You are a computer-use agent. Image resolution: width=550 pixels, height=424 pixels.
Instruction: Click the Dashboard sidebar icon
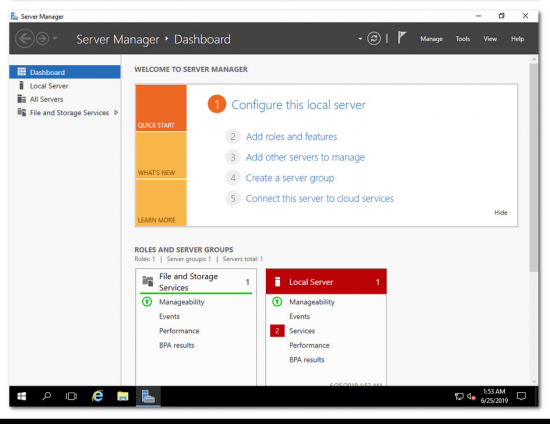22,72
